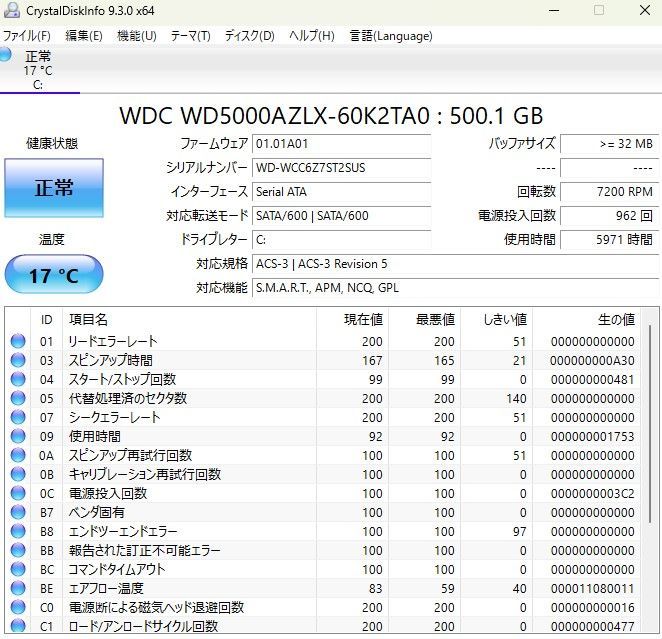Click the rotation rate field 7200 RPM
This screenshot has width=662, height=639.
(x=610, y=192)
